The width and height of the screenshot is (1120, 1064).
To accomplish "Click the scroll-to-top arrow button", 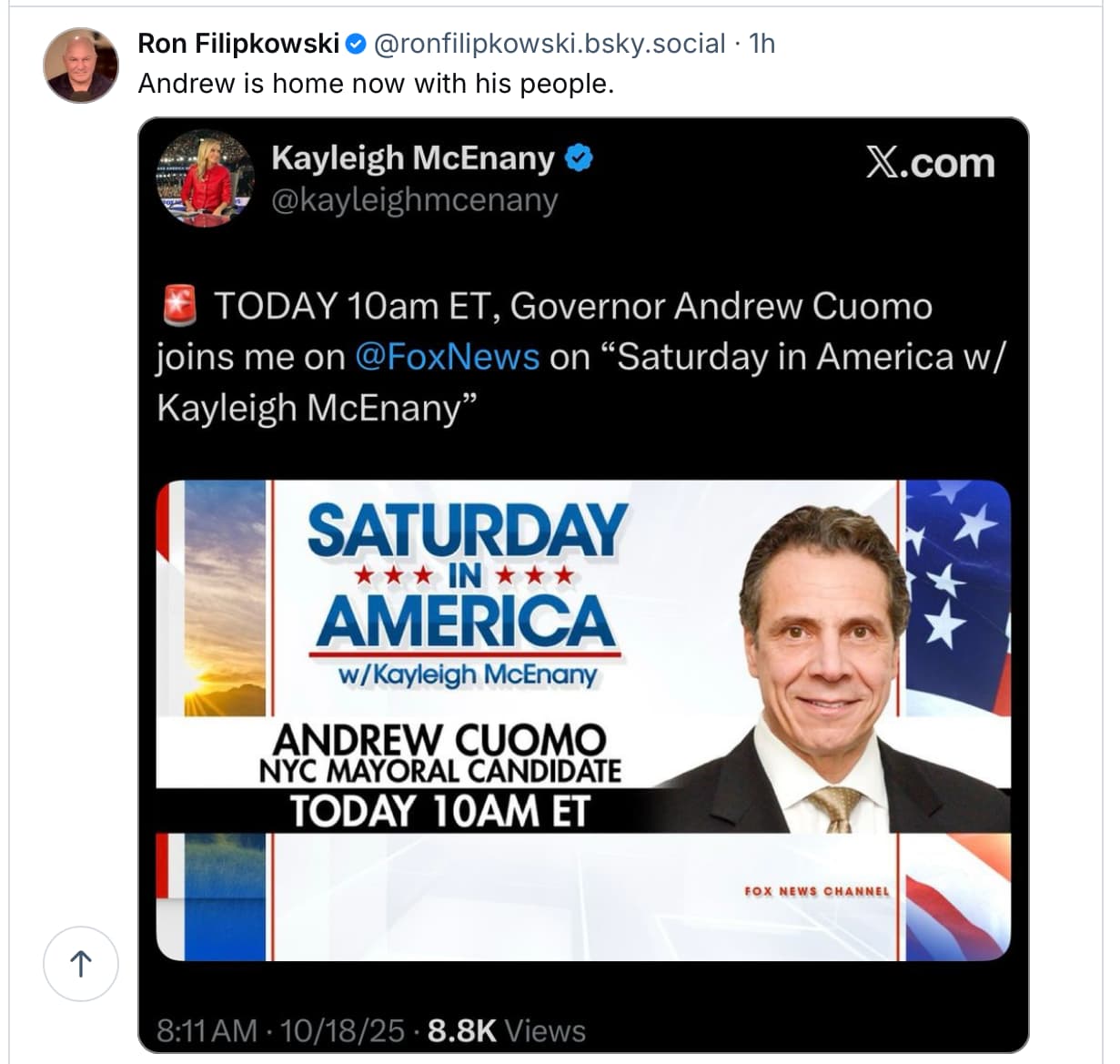I will 81,964.
